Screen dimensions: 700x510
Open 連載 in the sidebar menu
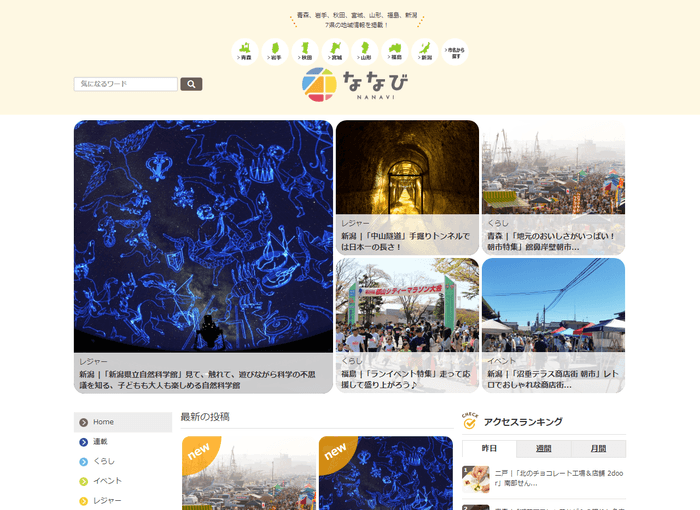coord(123,442)
